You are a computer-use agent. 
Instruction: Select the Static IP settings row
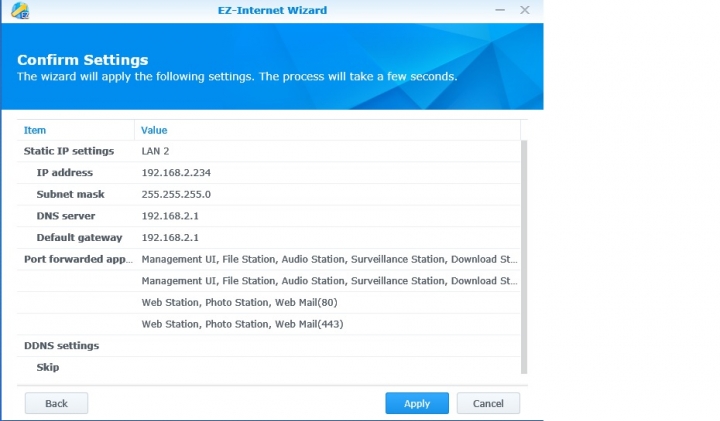[x=269, y=151]
